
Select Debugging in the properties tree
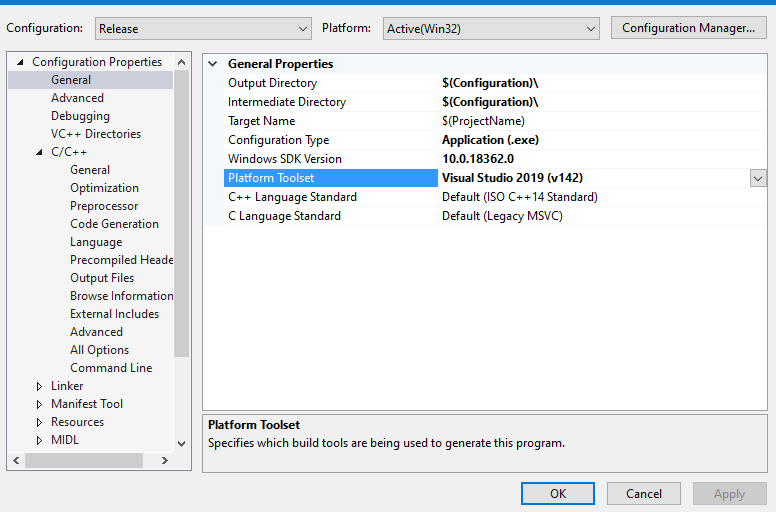(80, 116)
